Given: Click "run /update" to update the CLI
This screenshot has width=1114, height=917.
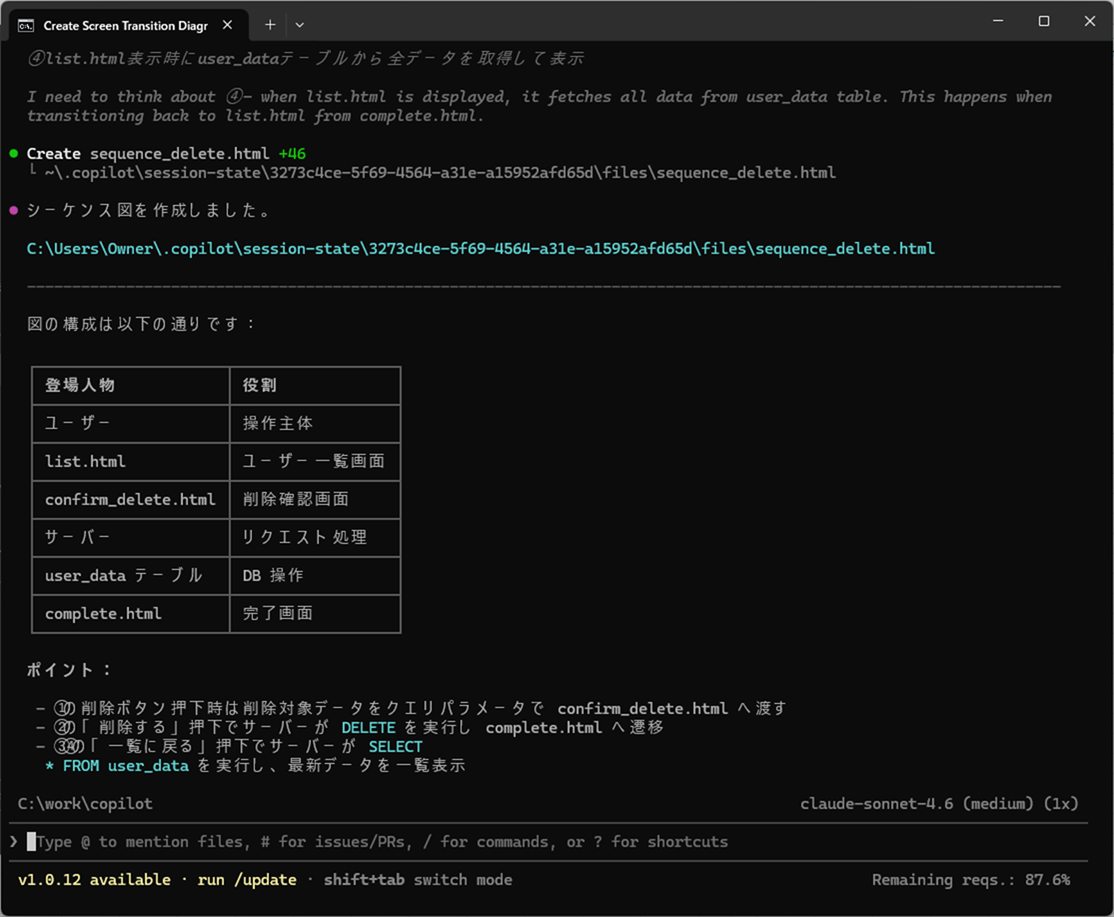Looking at the screenshot, I should [x=247, y=879].
